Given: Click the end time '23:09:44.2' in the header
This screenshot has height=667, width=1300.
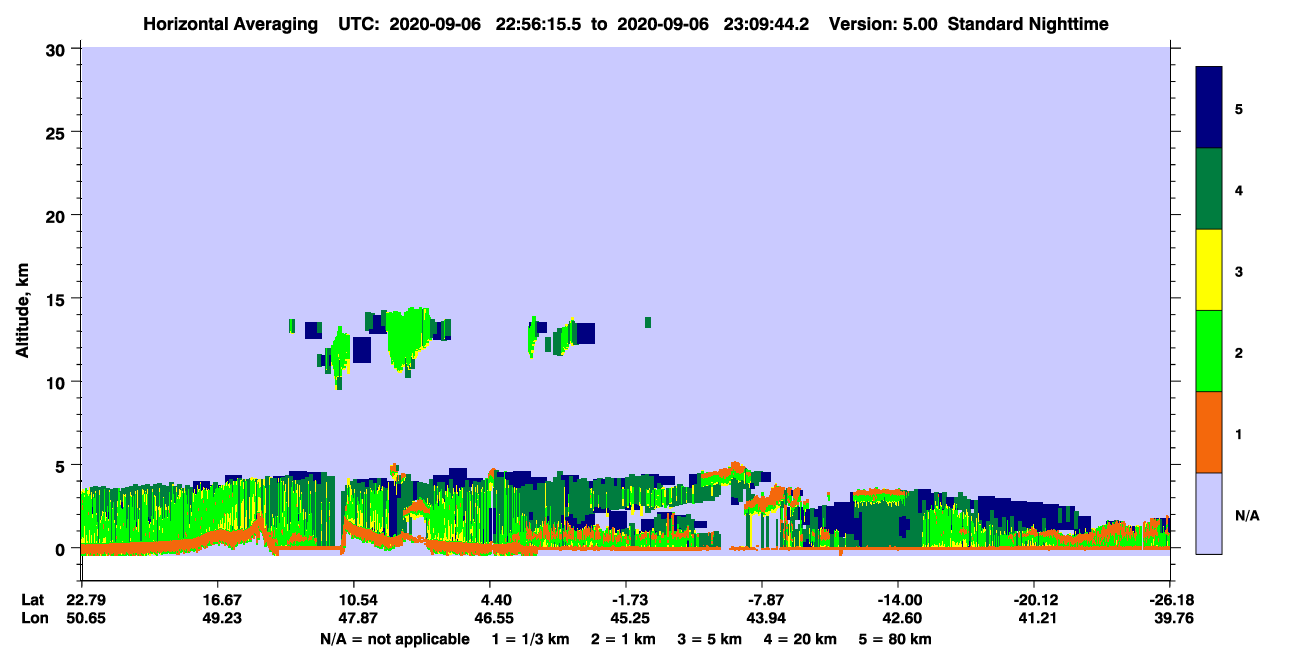Looking at the screenshot, I should tap(766, 23).
